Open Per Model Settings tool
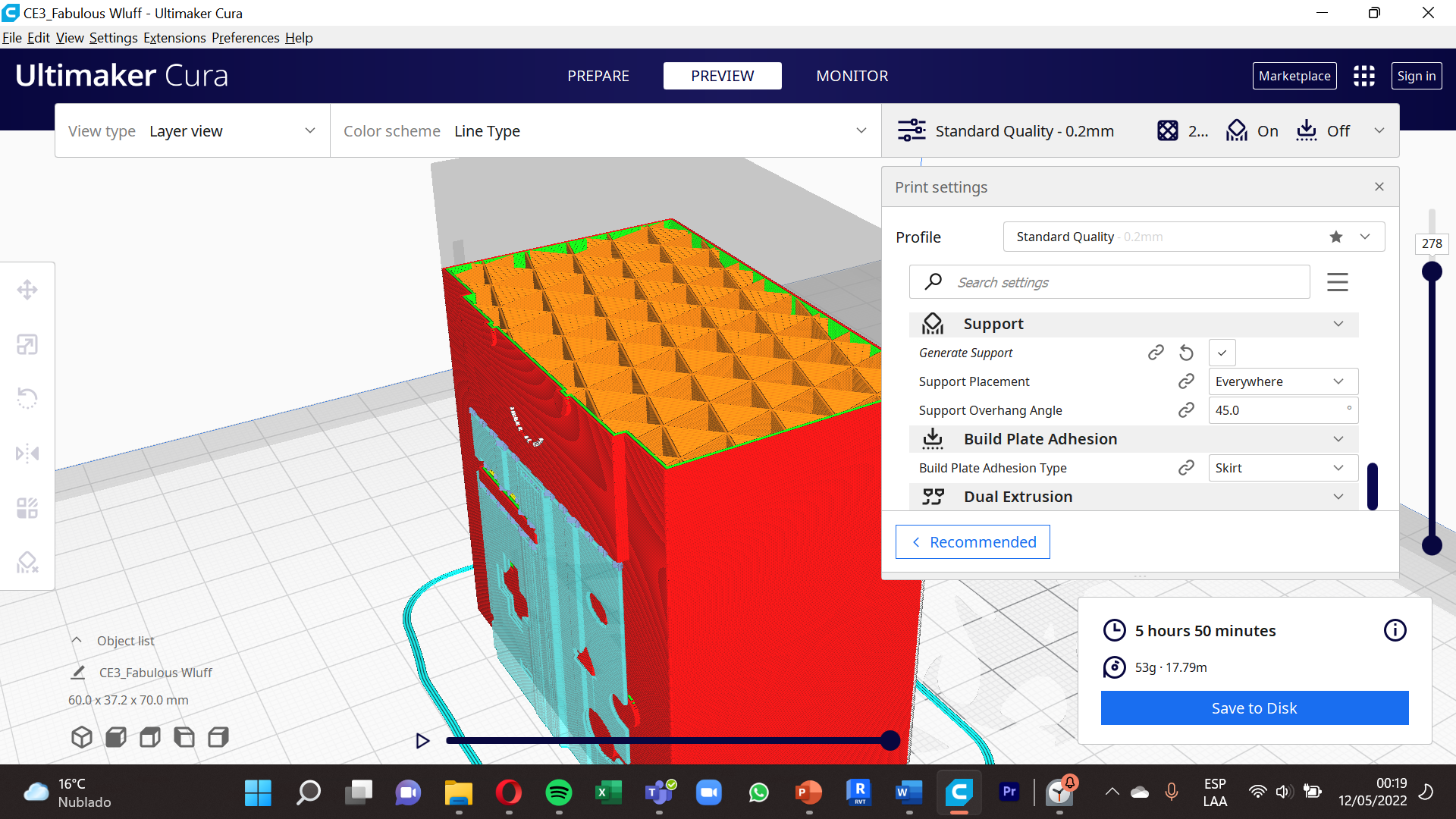 [27, 508]
